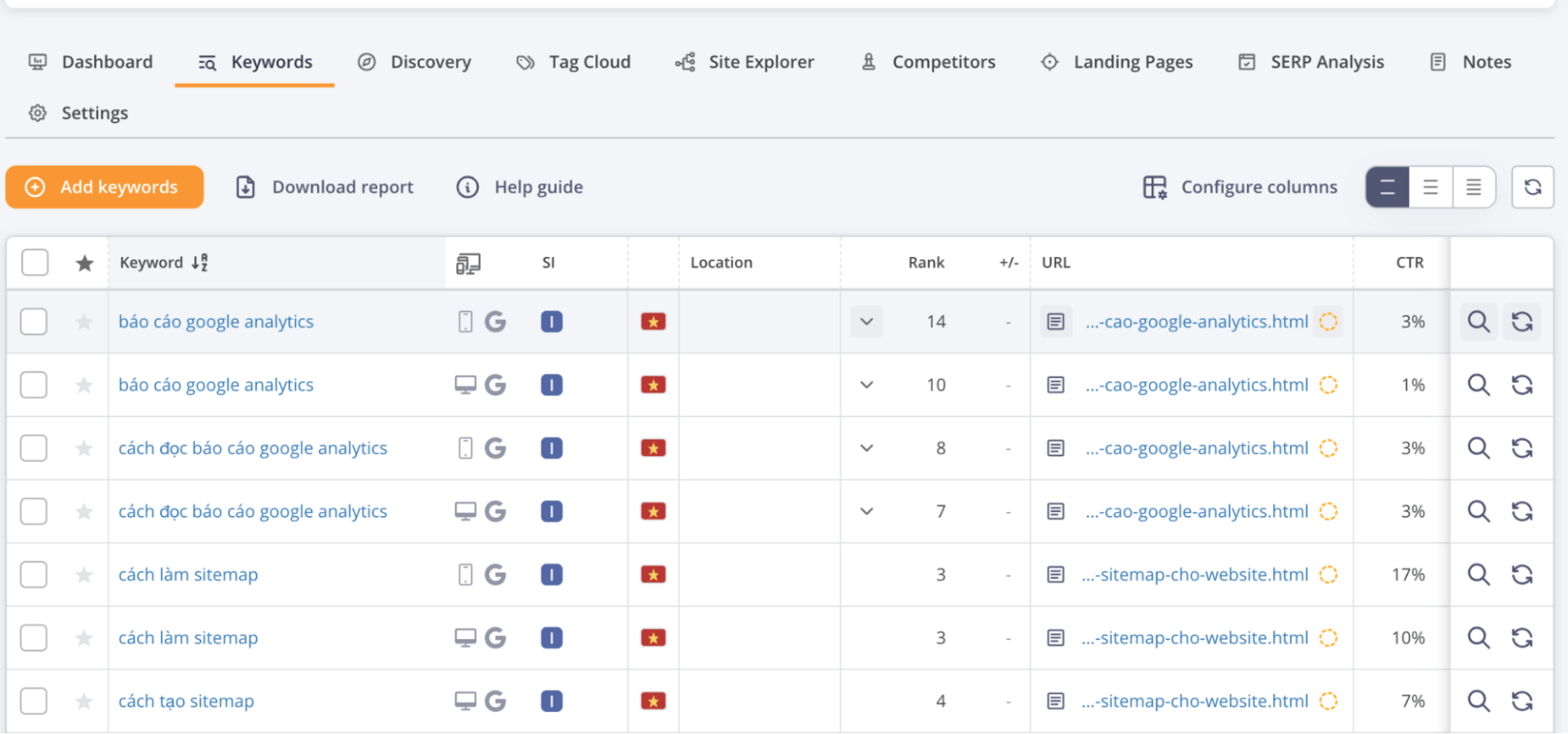Click magnifier icon in rank 7 row

(x=1478, y=511)
